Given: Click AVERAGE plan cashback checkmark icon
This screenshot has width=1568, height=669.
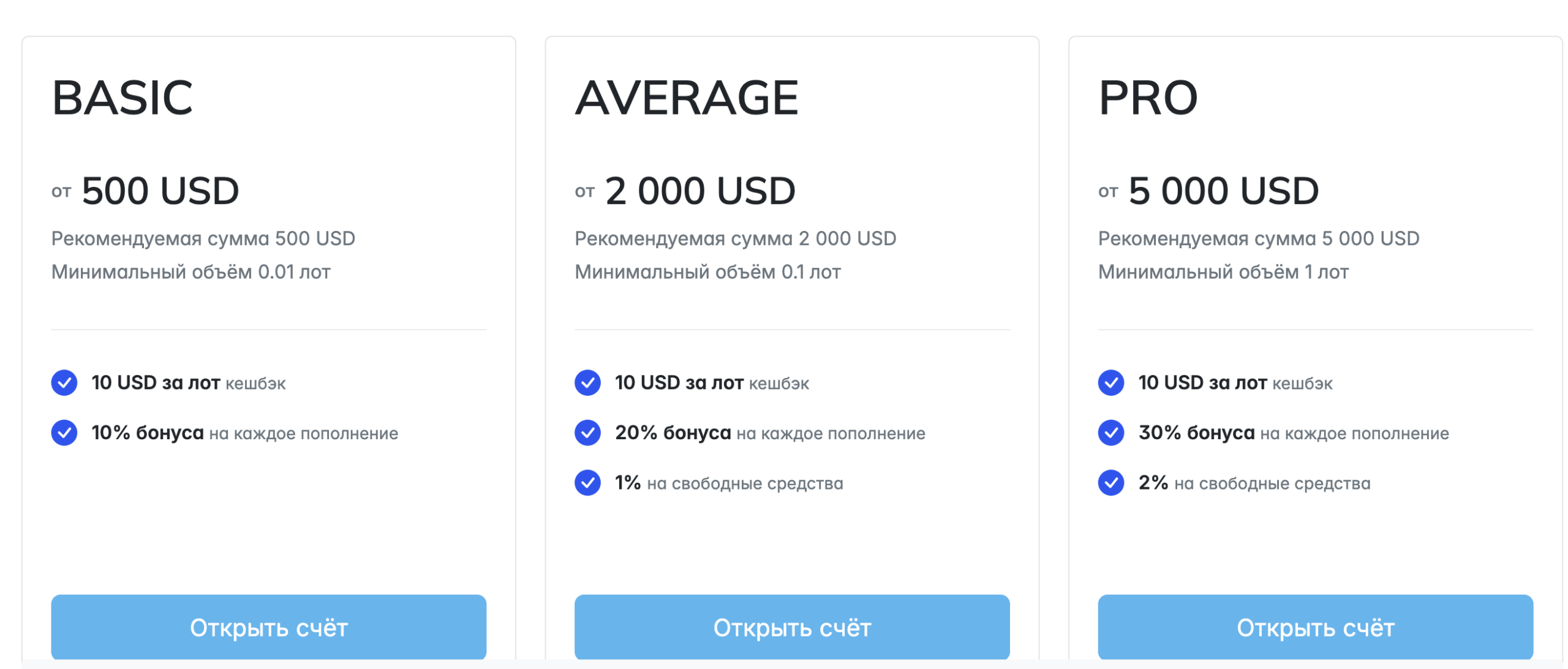Looking at the screenshot, I should coord(587,383).
